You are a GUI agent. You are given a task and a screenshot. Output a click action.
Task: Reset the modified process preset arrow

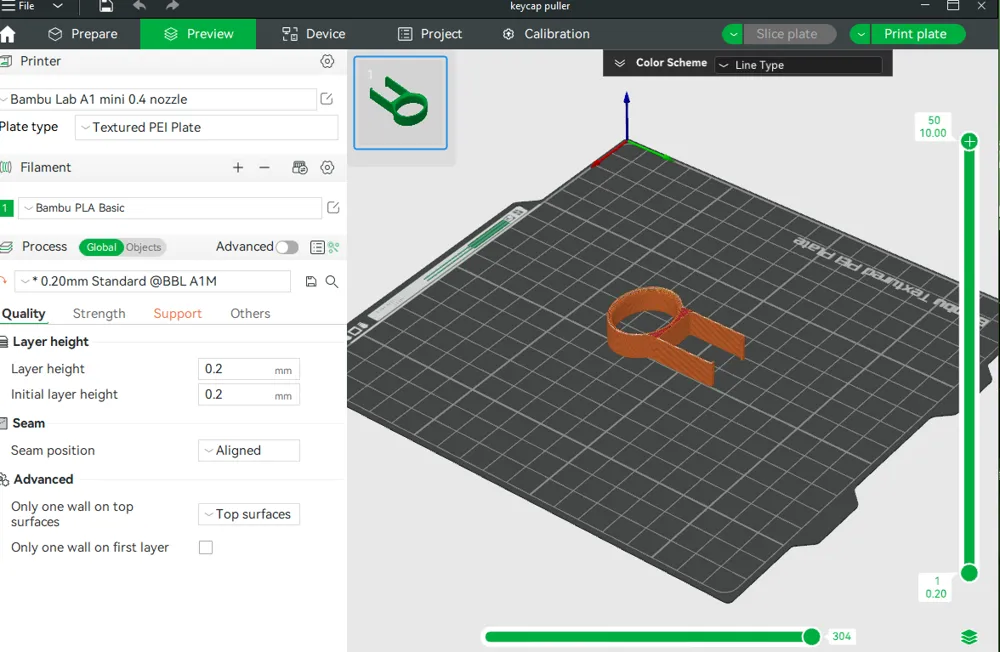3,279
